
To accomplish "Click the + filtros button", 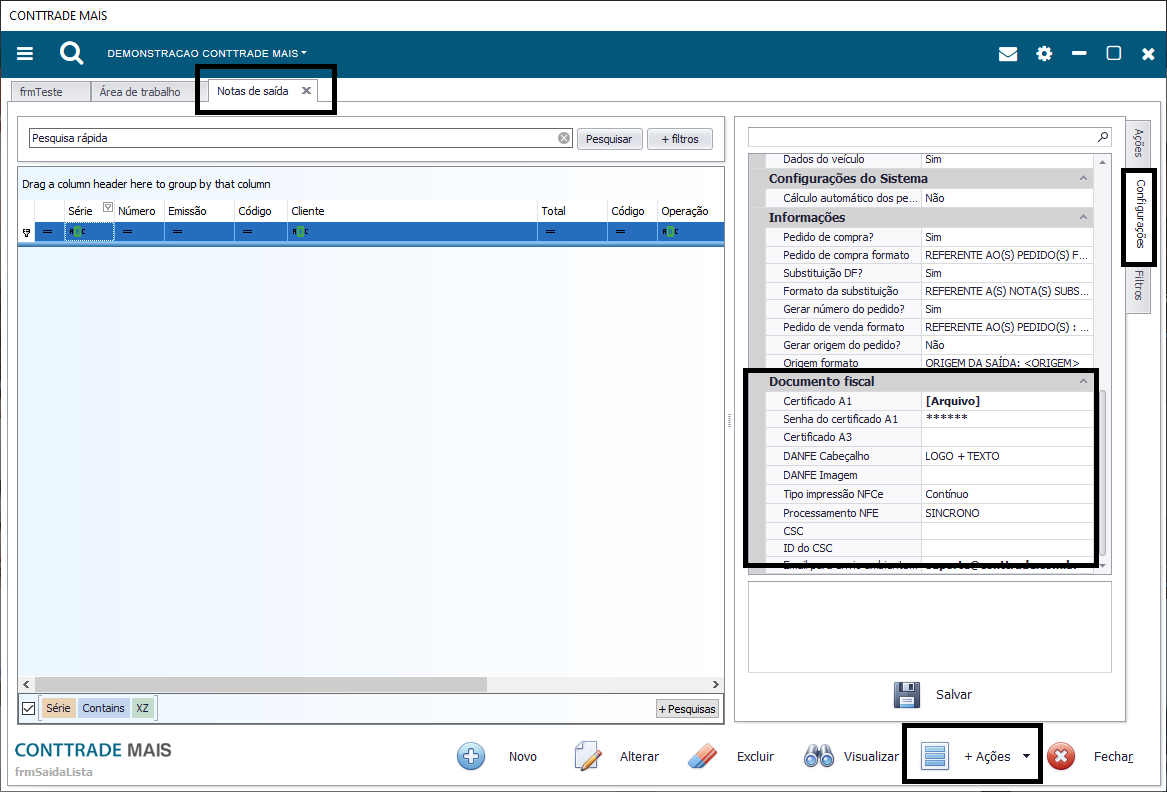I will click(680, 139).
